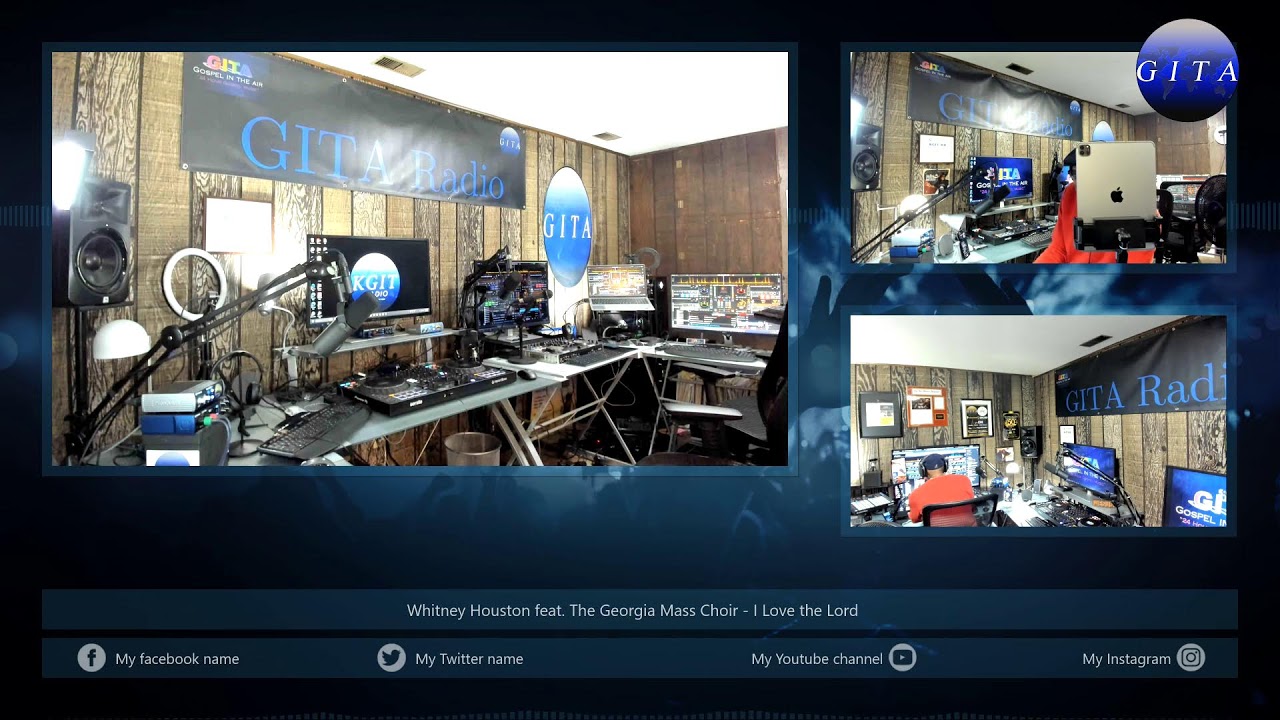Click the large main studio camera feed
This screenshot has height=720, width=1280.
420,259
